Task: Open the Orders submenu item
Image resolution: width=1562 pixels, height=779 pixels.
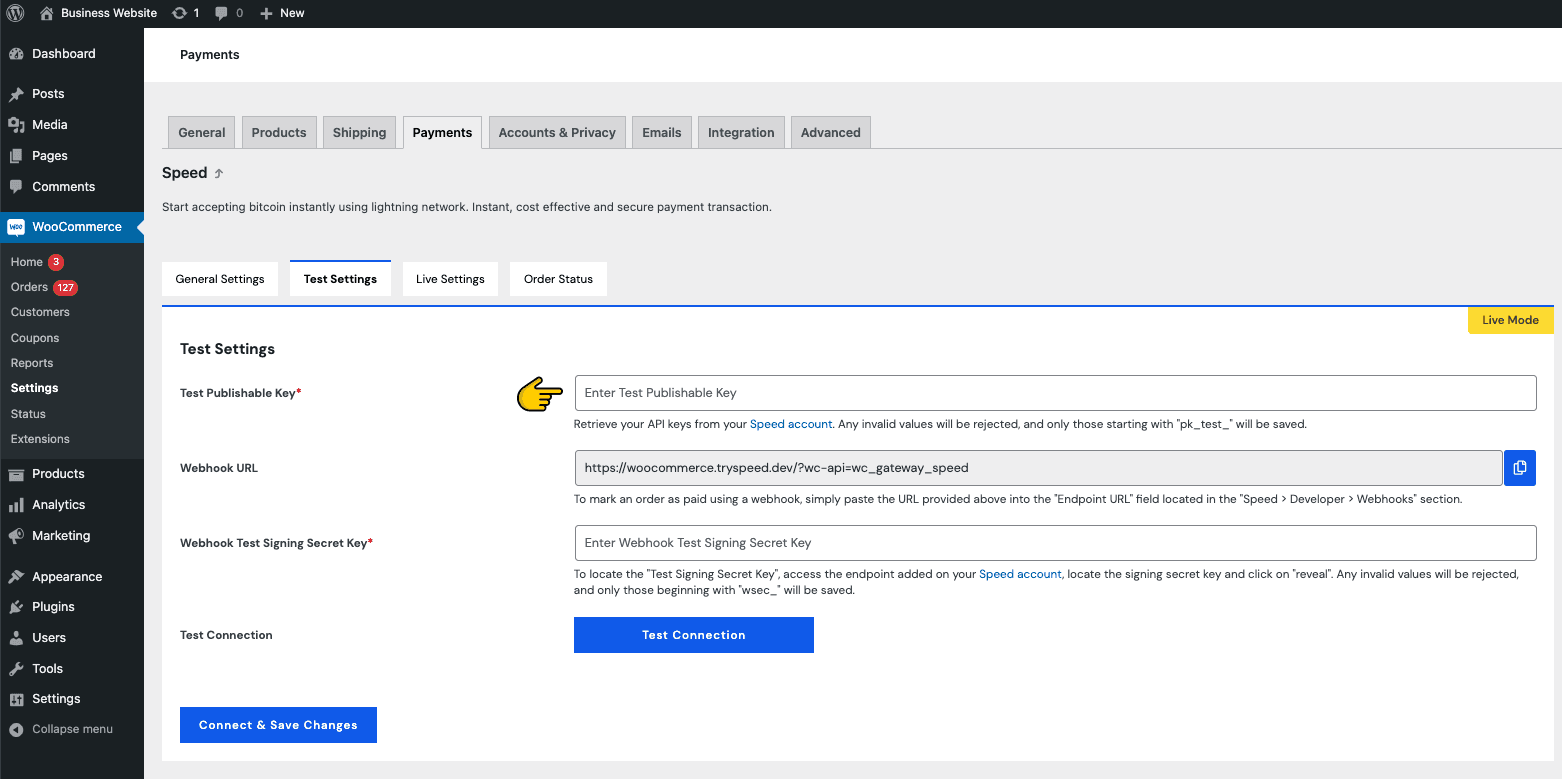Action: pyautogui.click(x=29, y=287)
